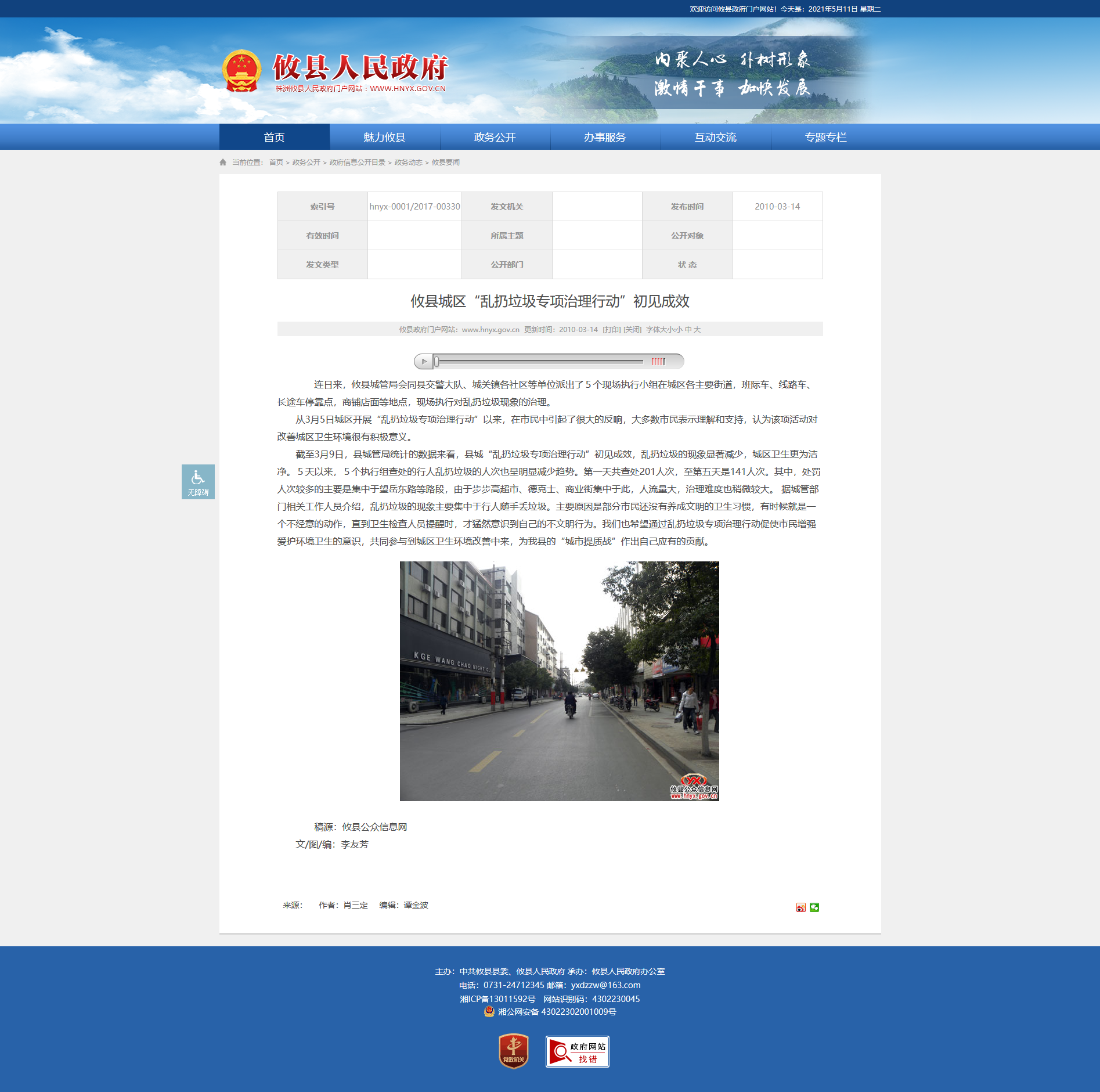Click the WeChat share icon
The width and height of the screenshot is (1100, 1092).
click(814, 907)
